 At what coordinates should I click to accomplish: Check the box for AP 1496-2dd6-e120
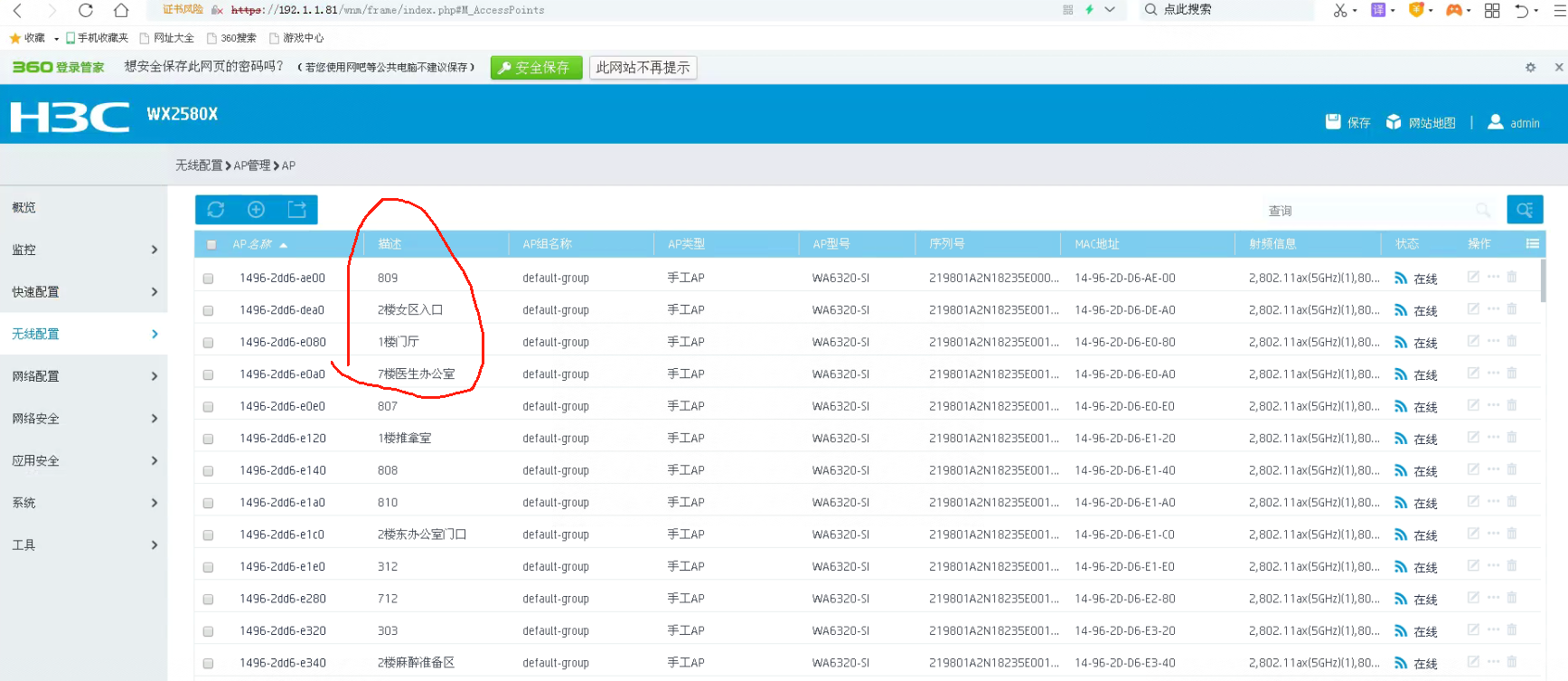[x=208, y=439]
